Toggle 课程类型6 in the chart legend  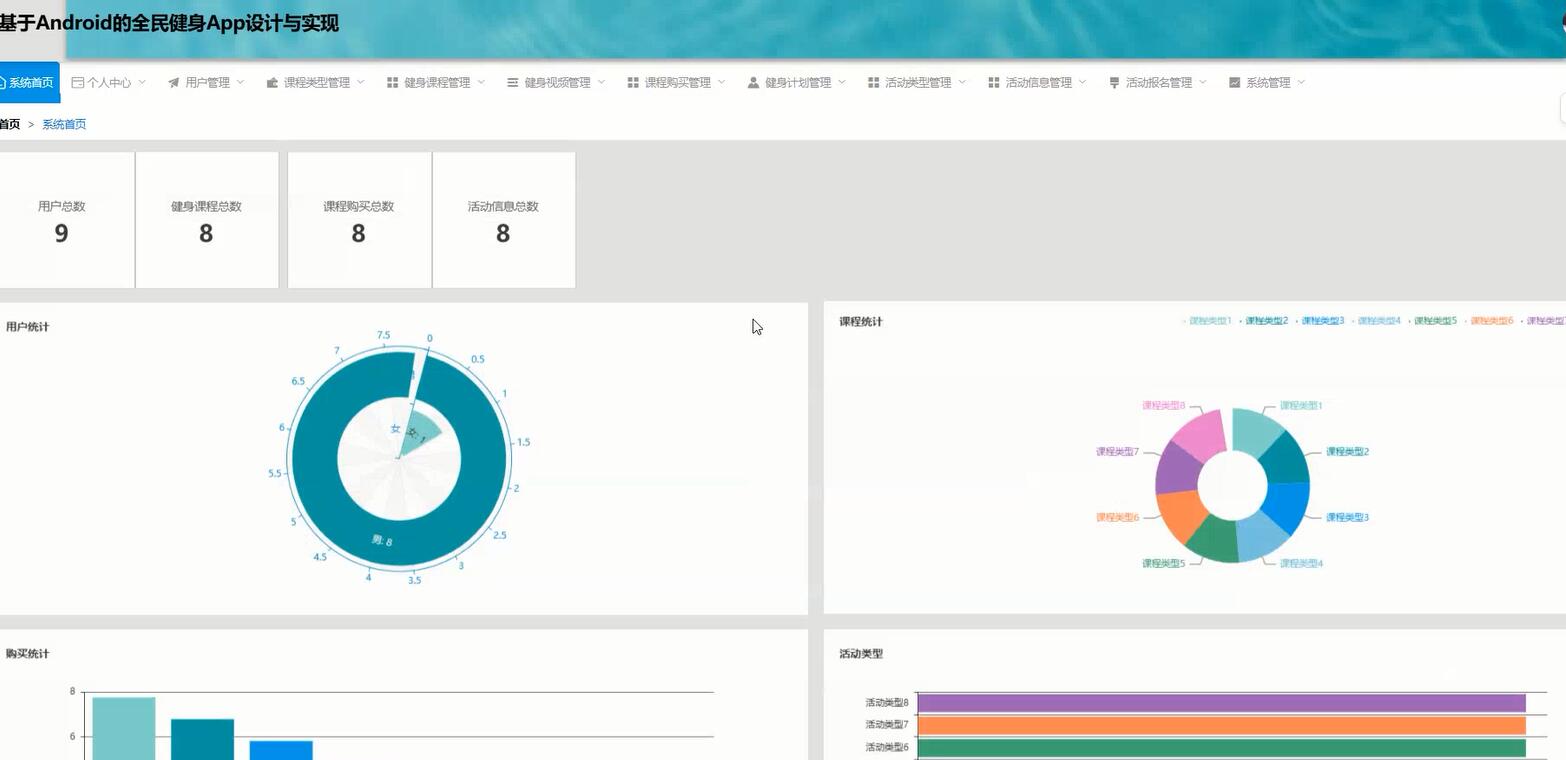pyautogui.click(x=1489, y=321)
